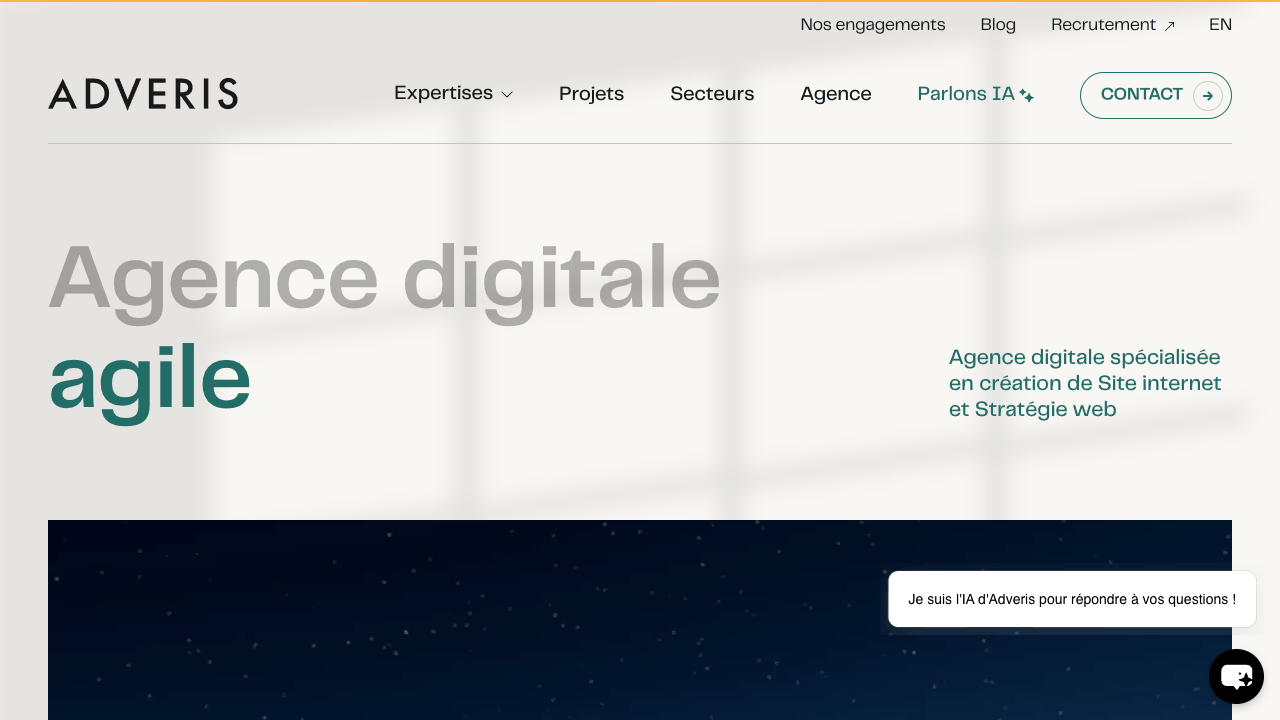Click the sparkle icon beside Parlons IA
This screenshot has height=720, width=1280.
pyautogui.click(x=1026, y=96)
